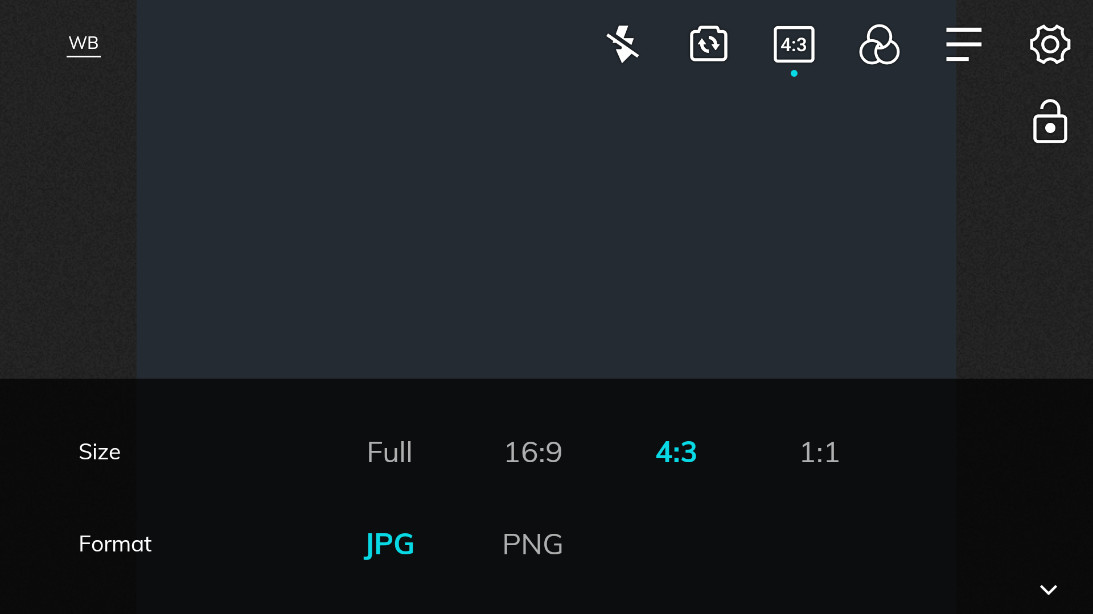
Task: Click the textured strip left of the viewfinder
Action: [67, 220]
